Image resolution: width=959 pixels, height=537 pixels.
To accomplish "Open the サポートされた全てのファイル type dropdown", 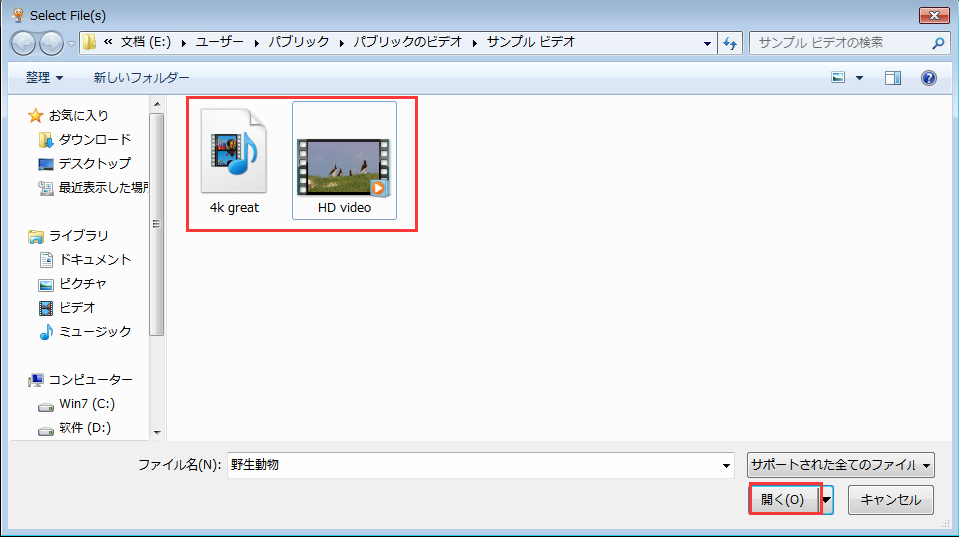I will point(840,465).
